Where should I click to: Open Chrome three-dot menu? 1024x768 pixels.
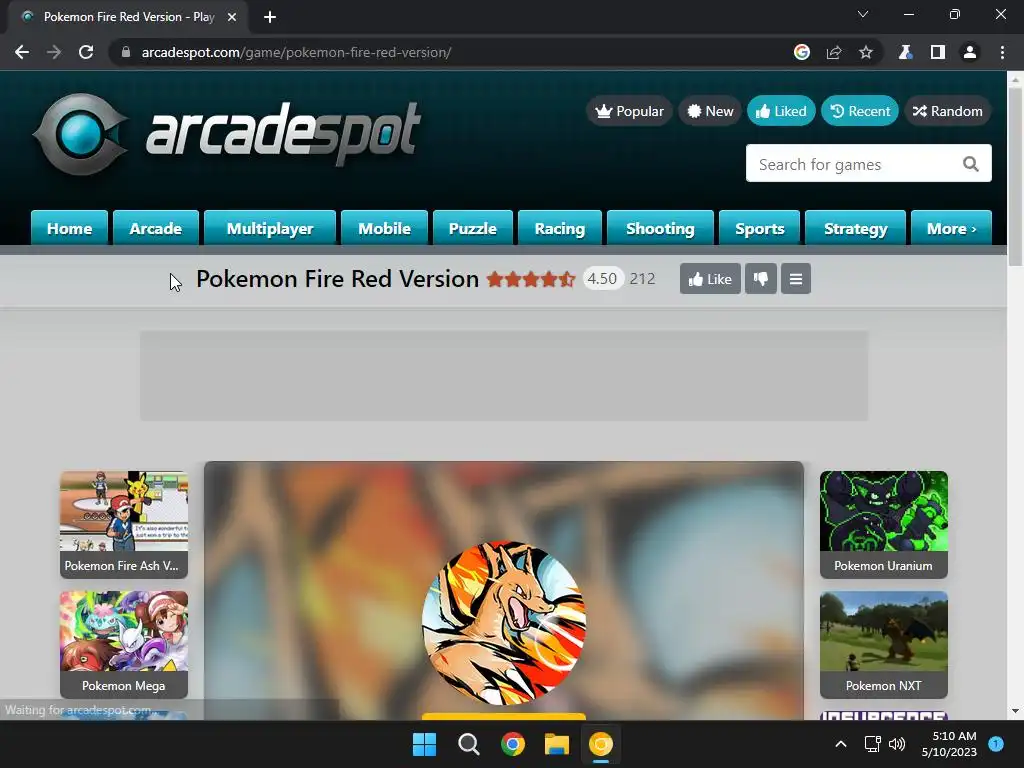[1002, 52]
